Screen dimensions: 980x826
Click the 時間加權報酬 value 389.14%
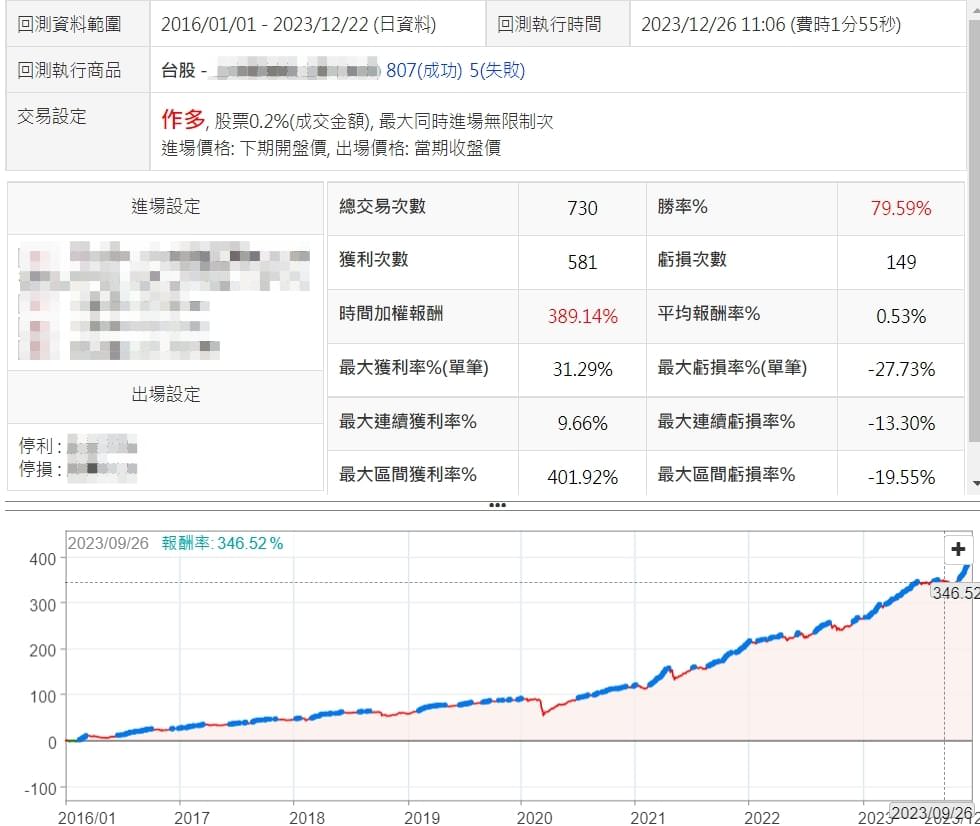(x=582, y=316)
